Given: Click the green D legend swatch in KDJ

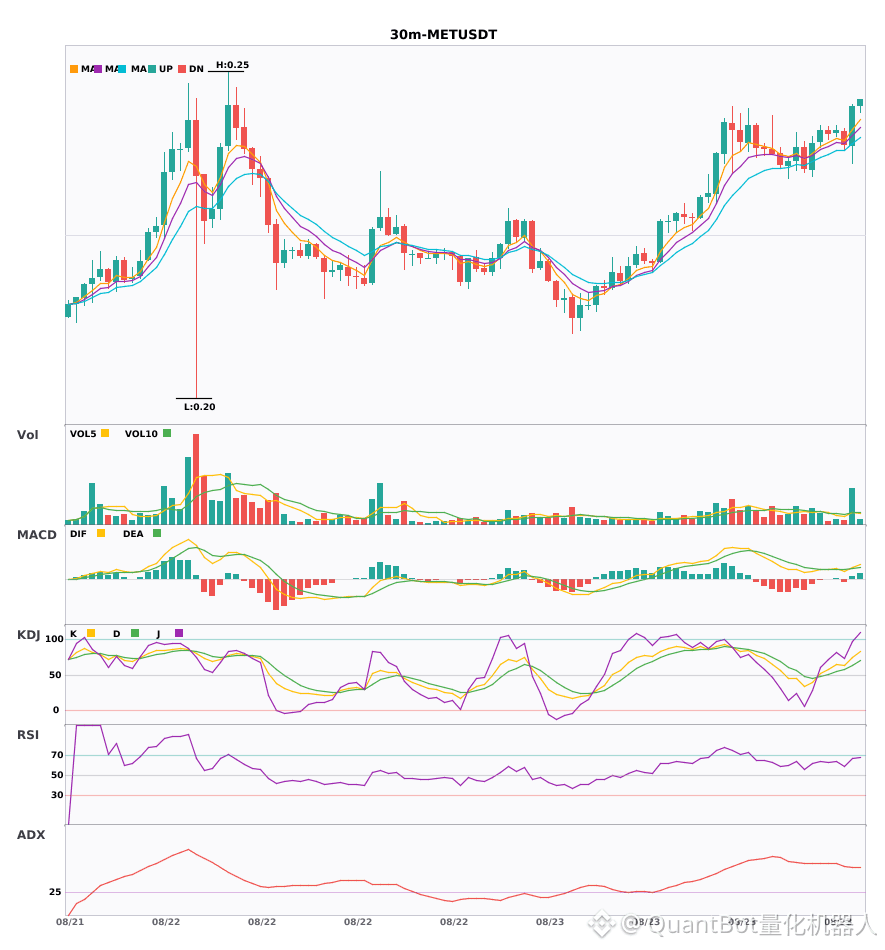Looking at the screenshot, I should point(135,633).
